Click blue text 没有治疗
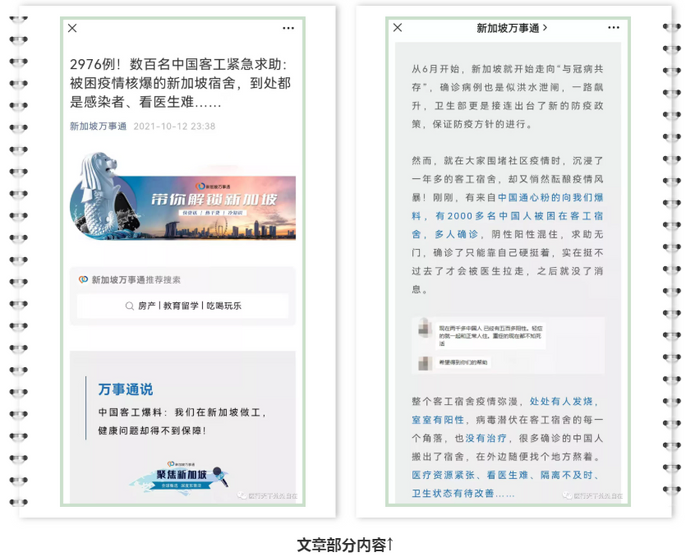This screenshot has height=557, width=695. [x=486, y=438]
